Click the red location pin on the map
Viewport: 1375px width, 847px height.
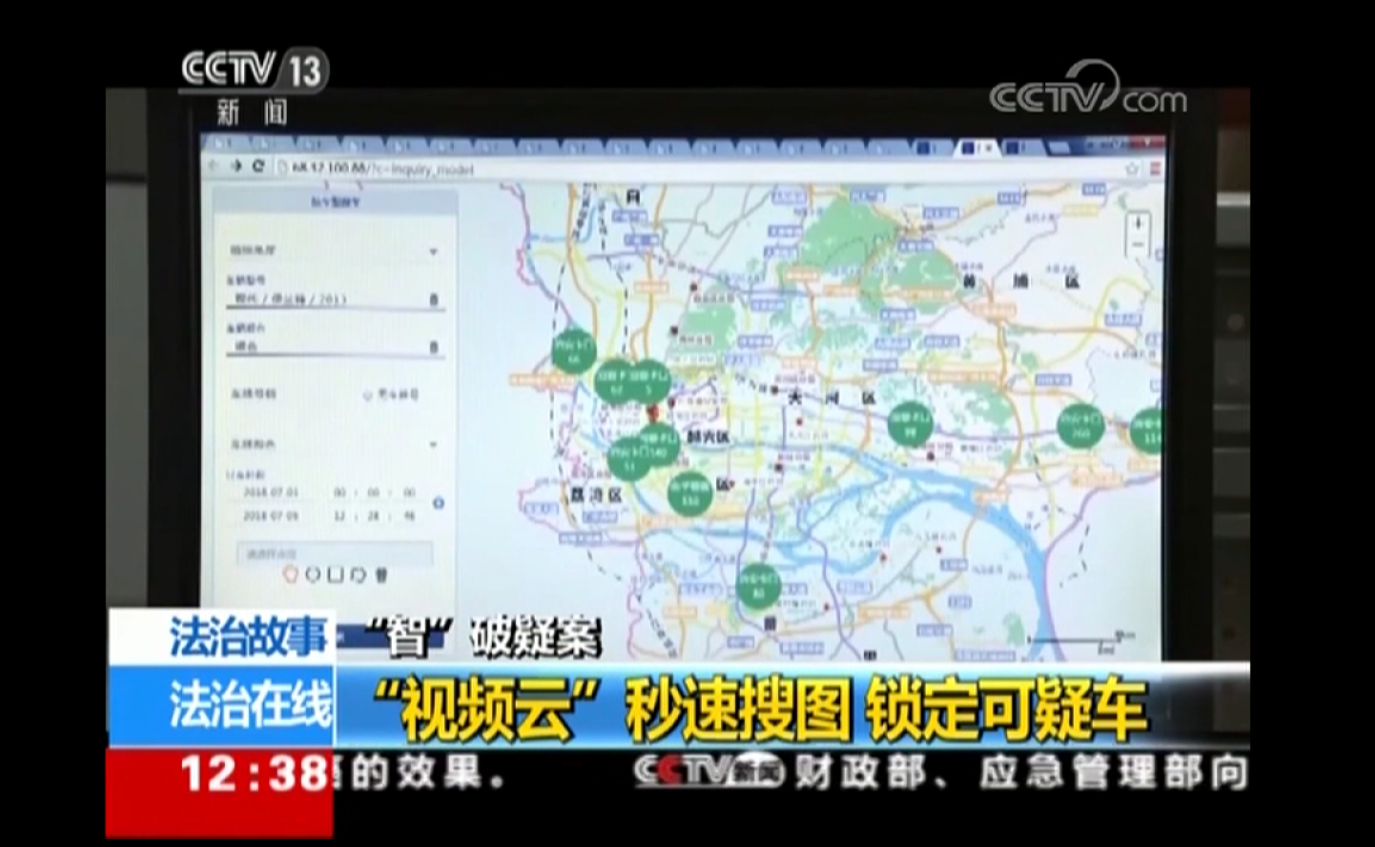click(651, 412)
